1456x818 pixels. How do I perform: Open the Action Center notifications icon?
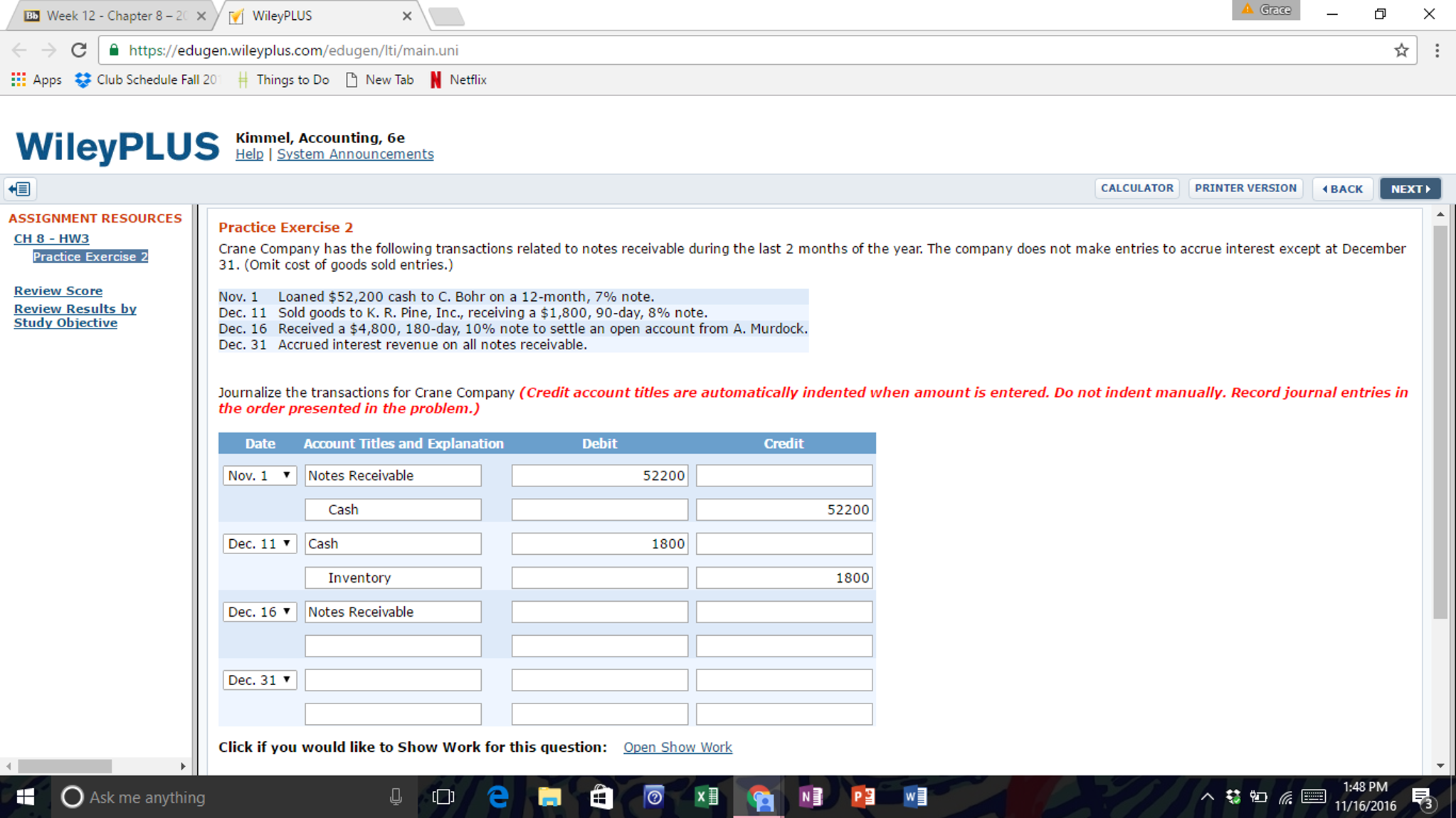[x=1423, y=798]
